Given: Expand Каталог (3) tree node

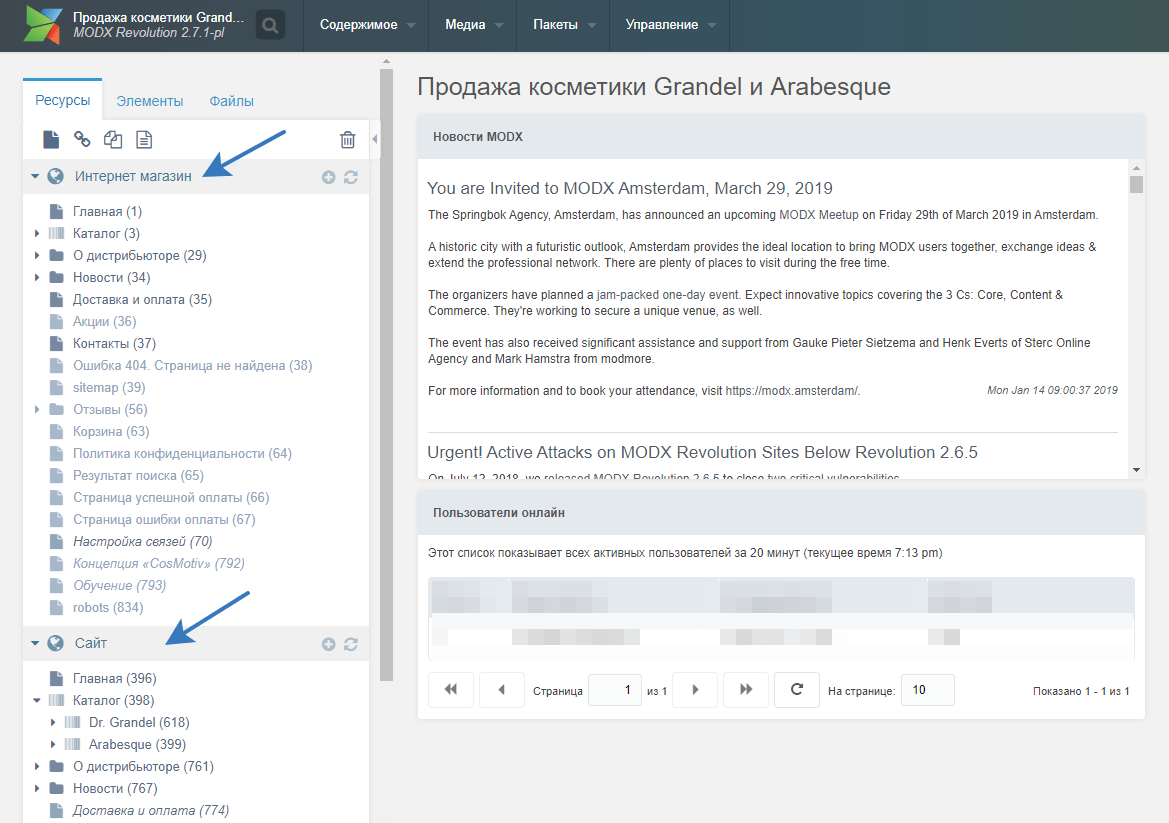Looking at the screenshot, I should (x=37, y=233).
